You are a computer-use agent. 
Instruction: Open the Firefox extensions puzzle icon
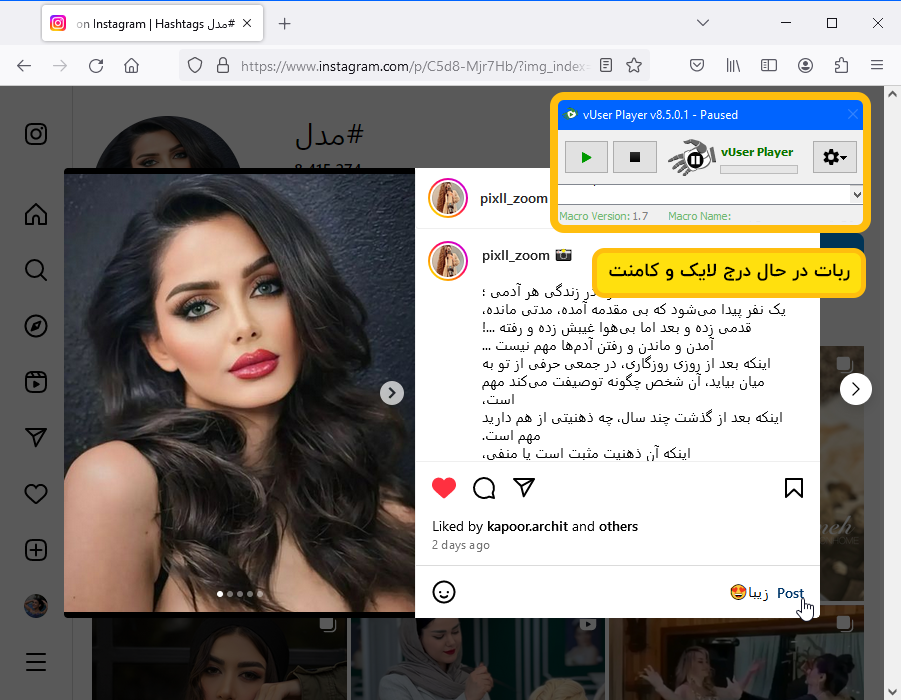click(x=841, y=66)
